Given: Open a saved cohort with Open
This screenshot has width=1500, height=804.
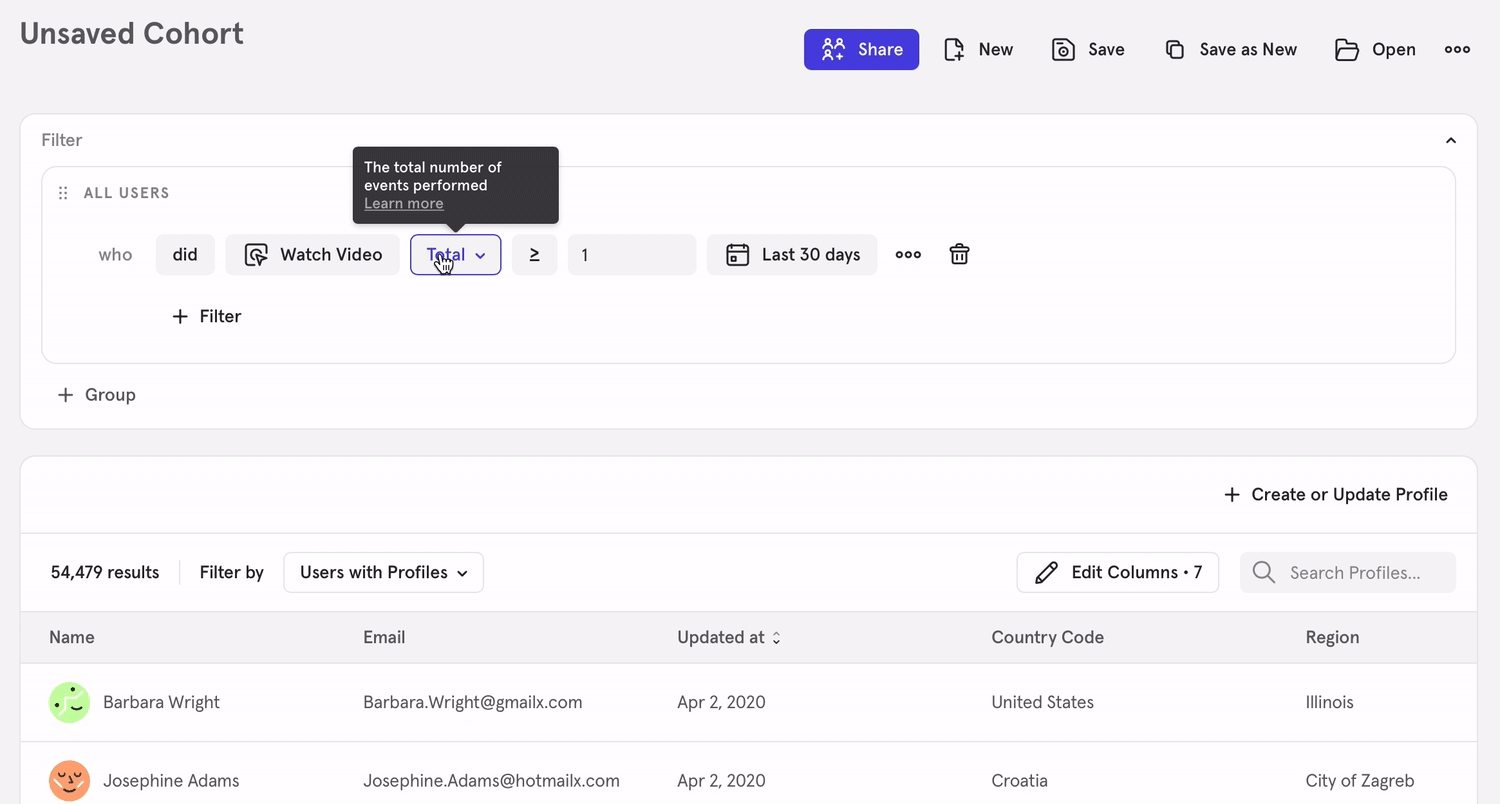Looking at the screenshot, I should (1375, 50).
